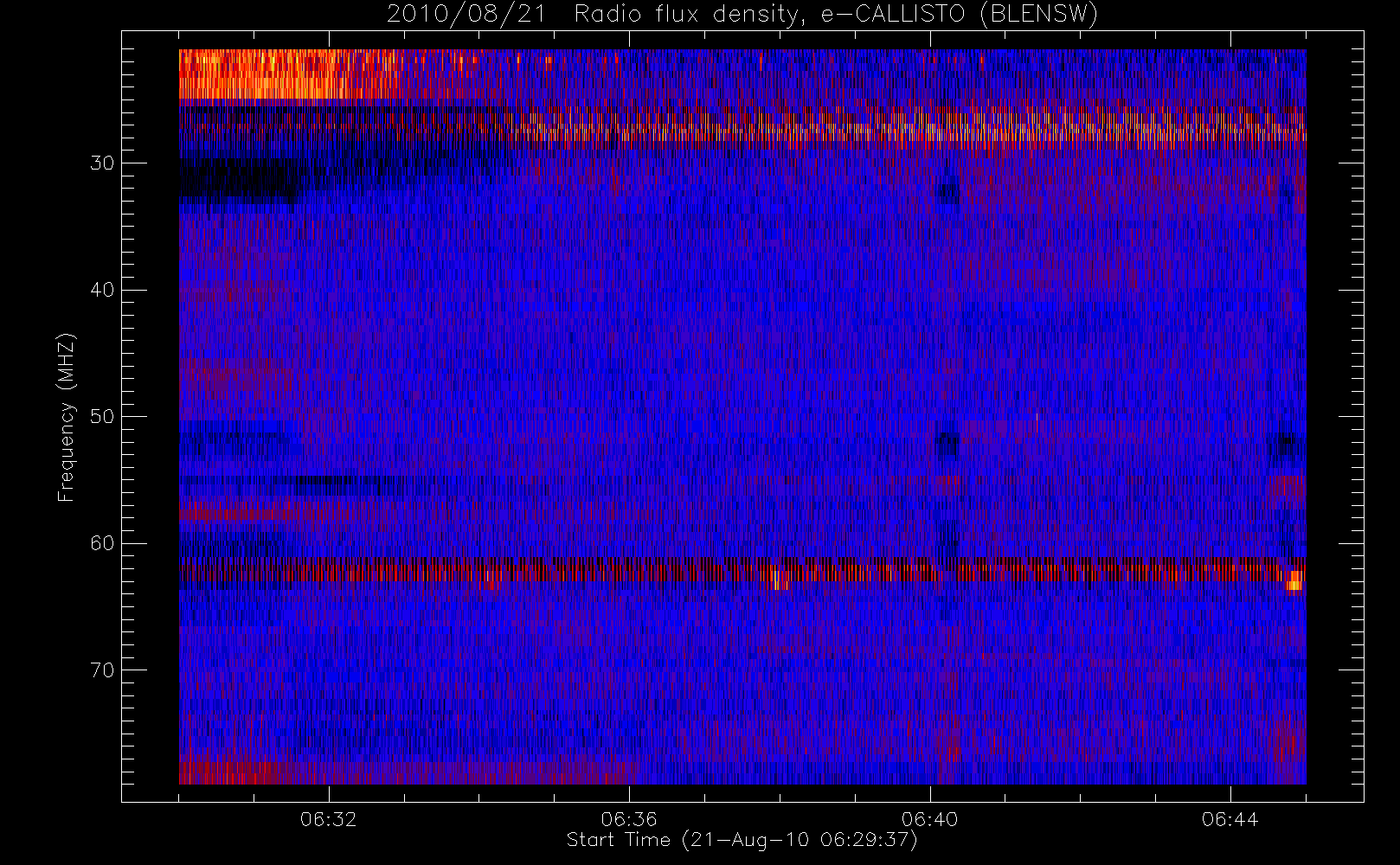Image resolution: width=1400 pixels, height=865 pixels.
Task: Click the plot title 'Radio flux density, e-CALLISTO (BLENSW)'
Action: click(x=835, y=15)
